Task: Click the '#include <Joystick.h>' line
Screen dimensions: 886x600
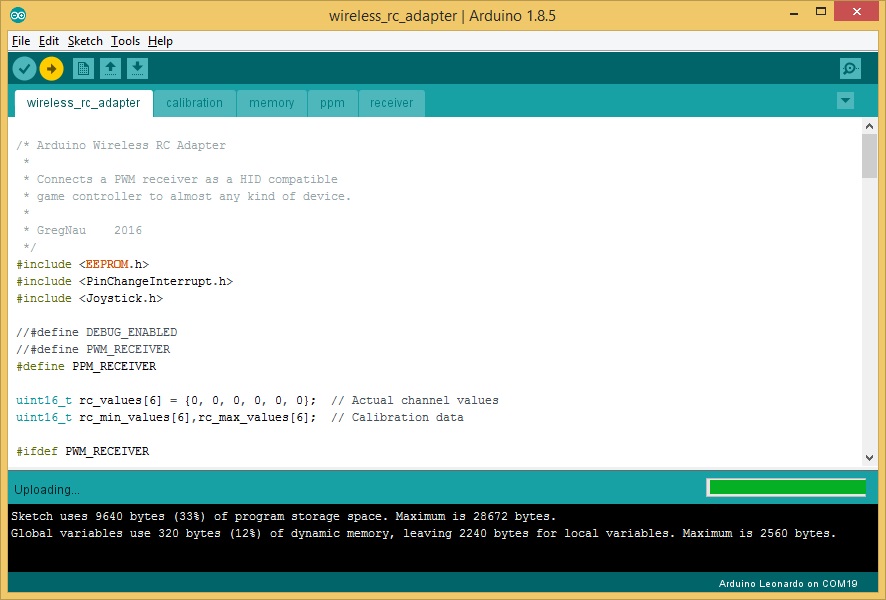Action: click(89, 298)
